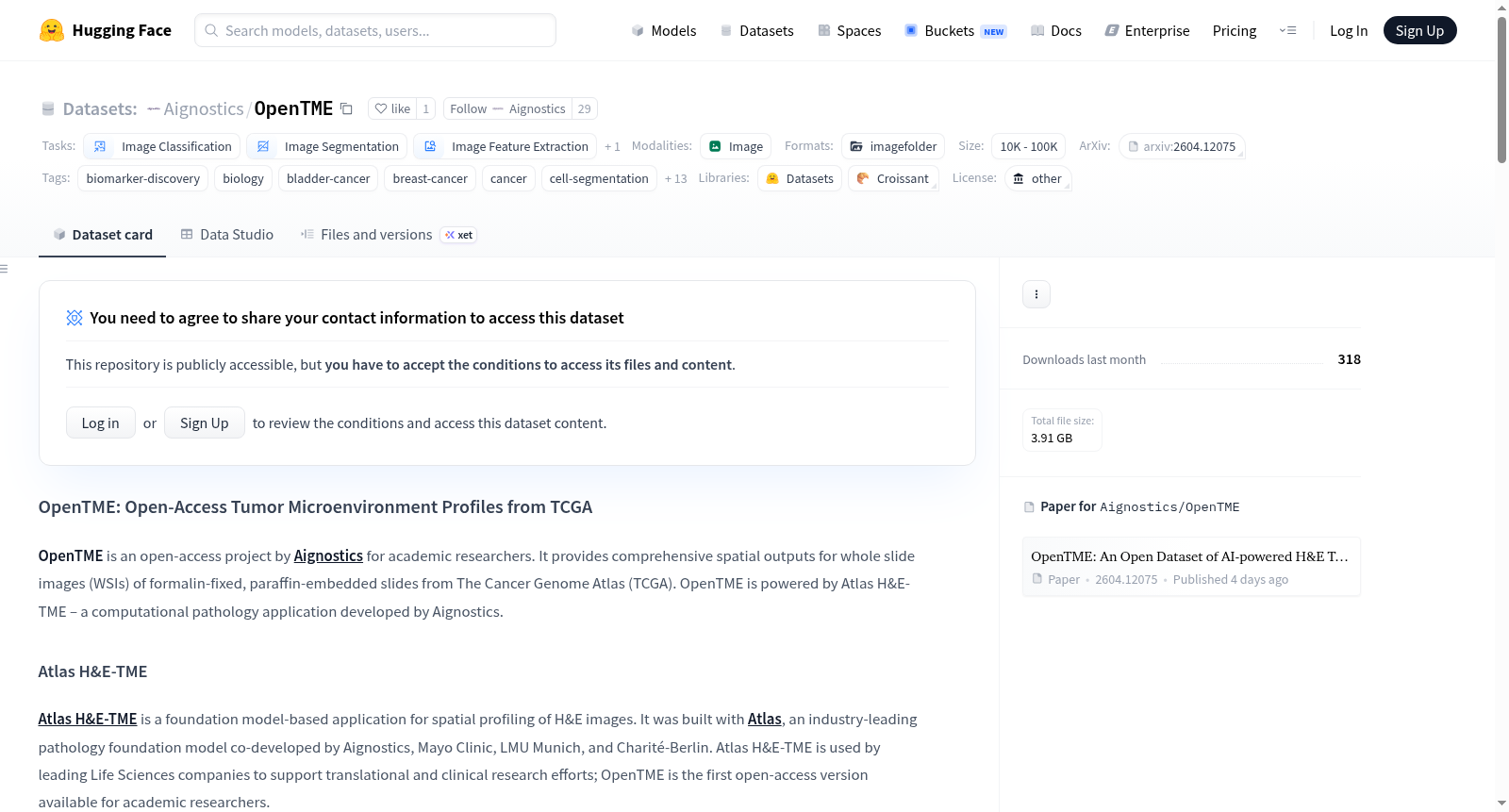1509x812 pixels.
Task: Click Log In in the header
Action: pos(1349,30)
